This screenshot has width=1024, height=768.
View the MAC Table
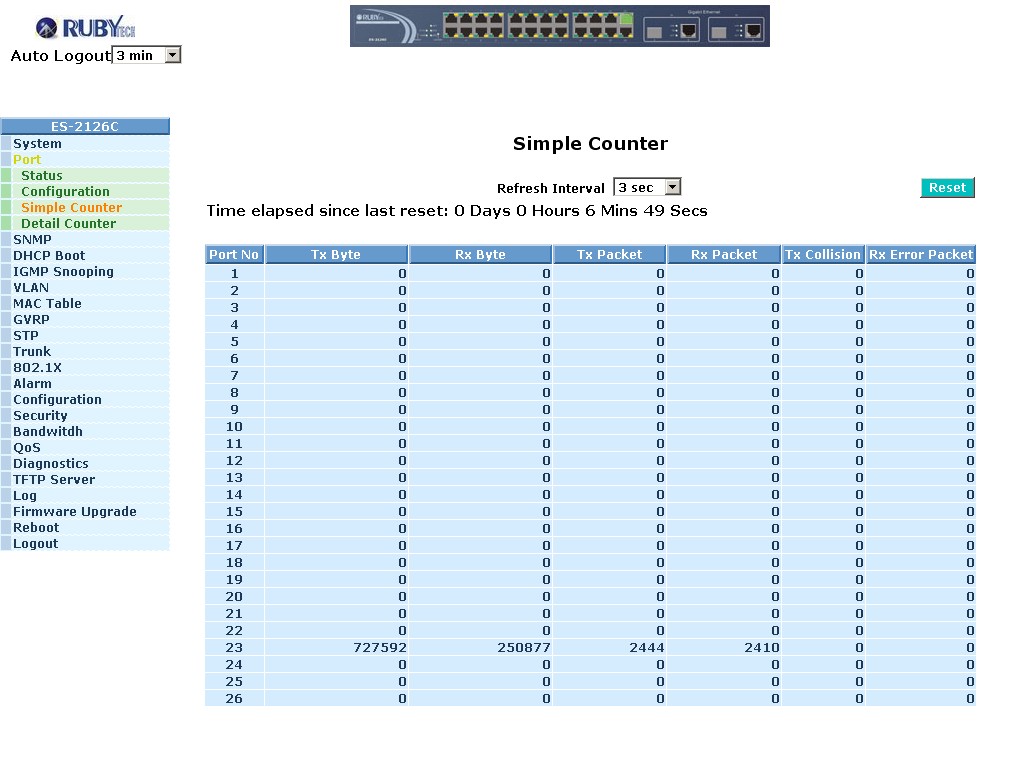click(47, 304)
